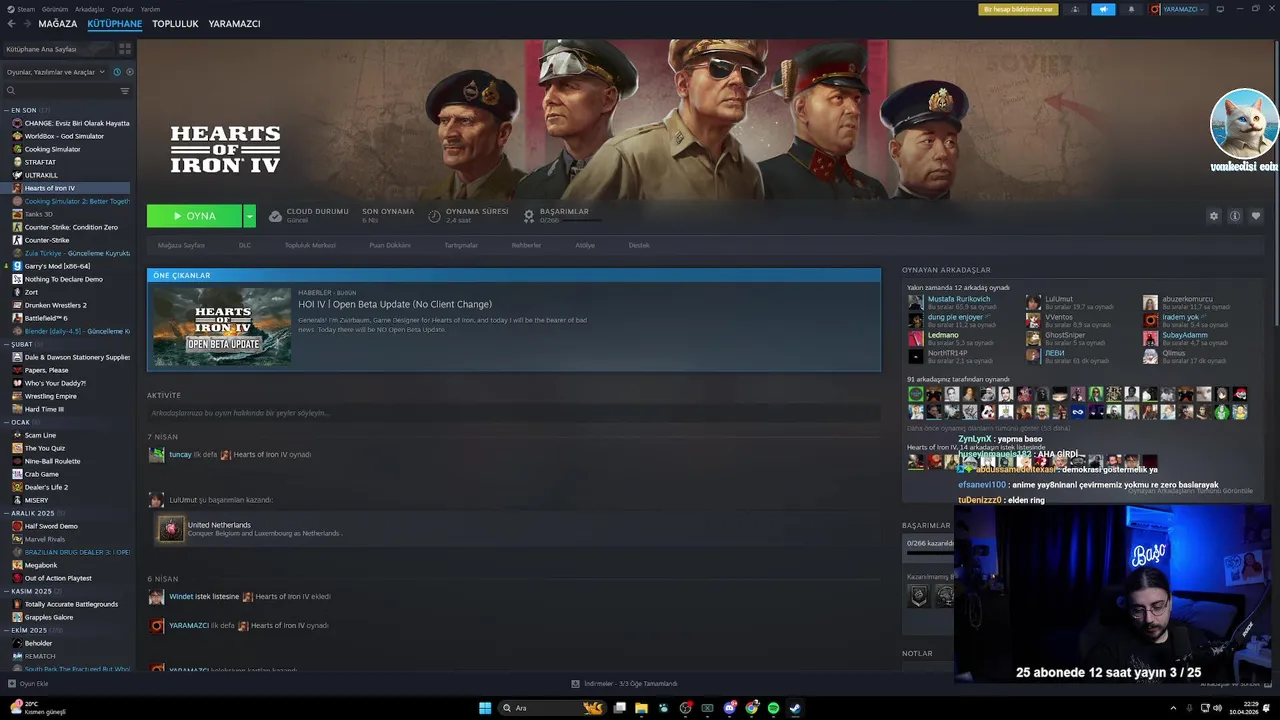Open announcements megaphone icon
Viewport: 1280px width, 720px height.
pos(1103,9)
